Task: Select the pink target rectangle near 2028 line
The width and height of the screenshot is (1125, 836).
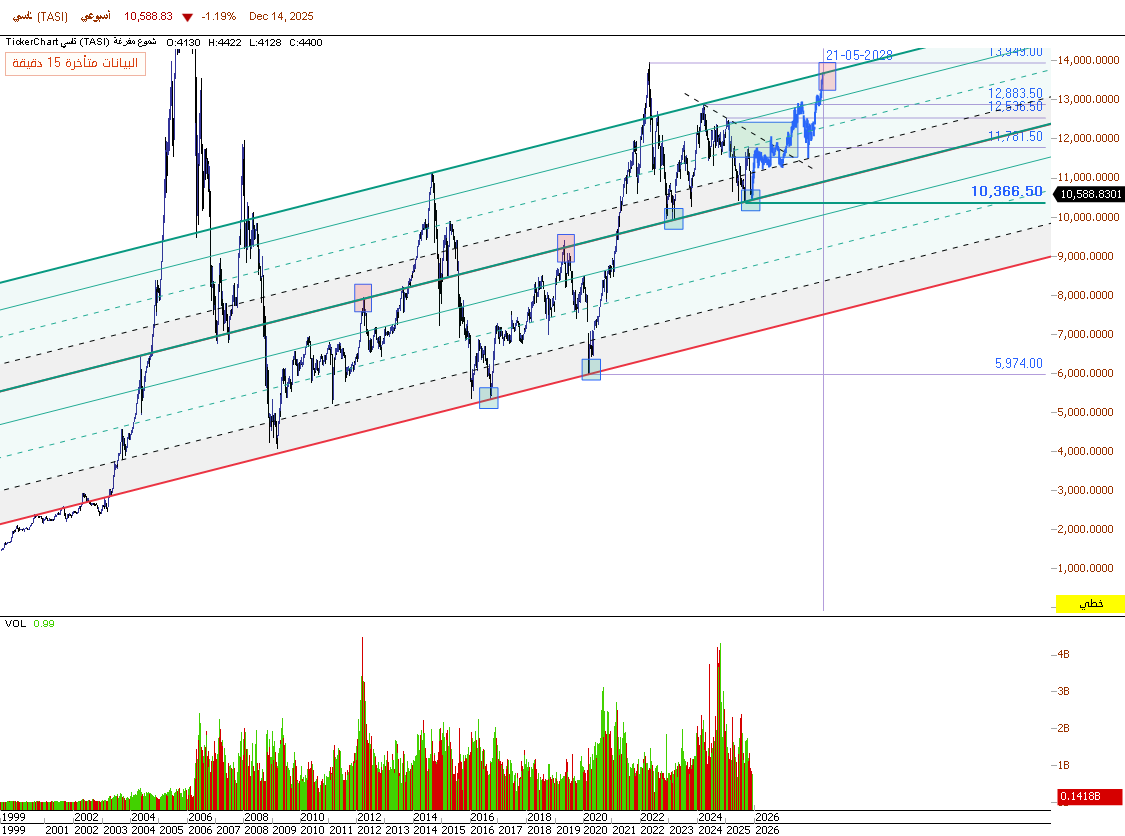Action: coord(827,77)
